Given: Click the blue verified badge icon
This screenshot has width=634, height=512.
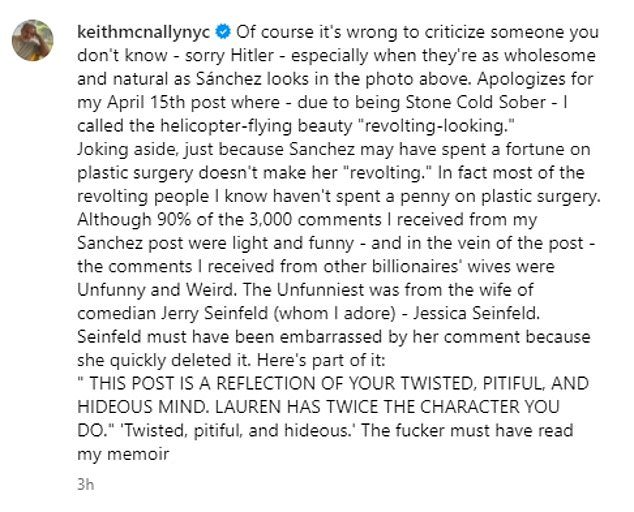Looking at the screenshot, I should coord(223,32).
